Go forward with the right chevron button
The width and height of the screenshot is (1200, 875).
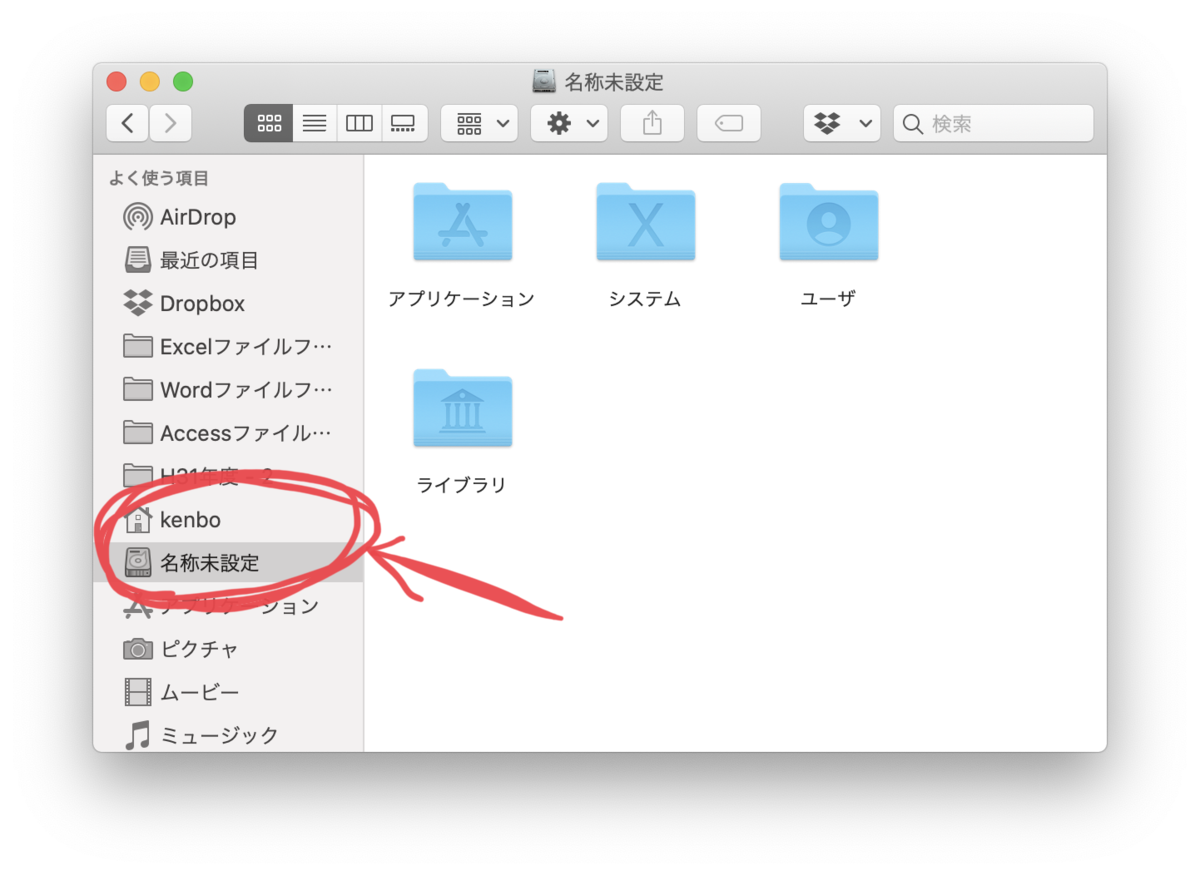coord(171,123)
